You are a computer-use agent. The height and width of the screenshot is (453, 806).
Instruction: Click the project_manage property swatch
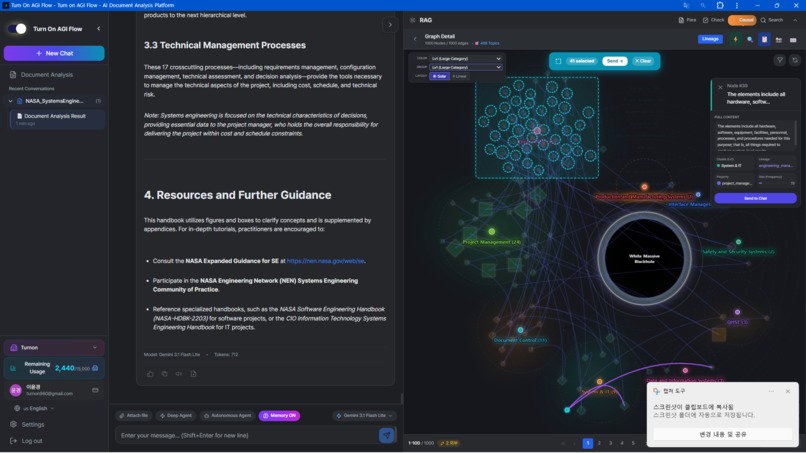[719, 183]
